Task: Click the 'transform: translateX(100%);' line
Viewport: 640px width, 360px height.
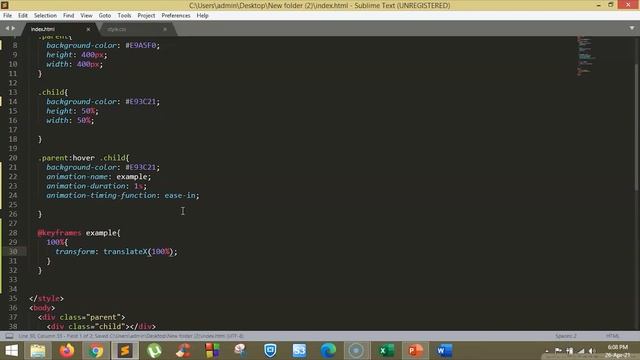Action: click(116, 252)
